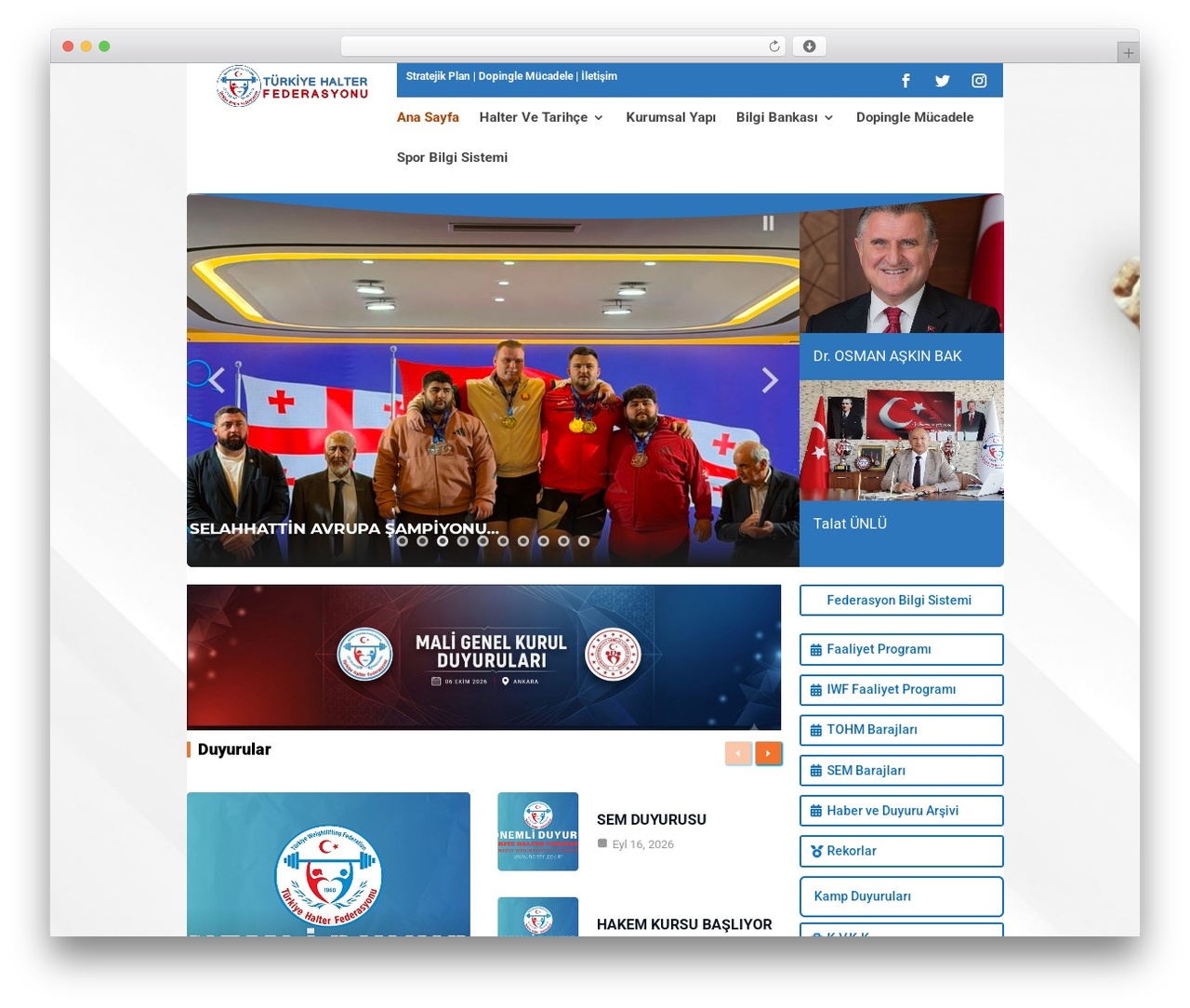This screenshot has height=1008, width=1190.
Task: Open Mali Genel Kurul Duyuruları banner
Action: [x=483, y=657]
